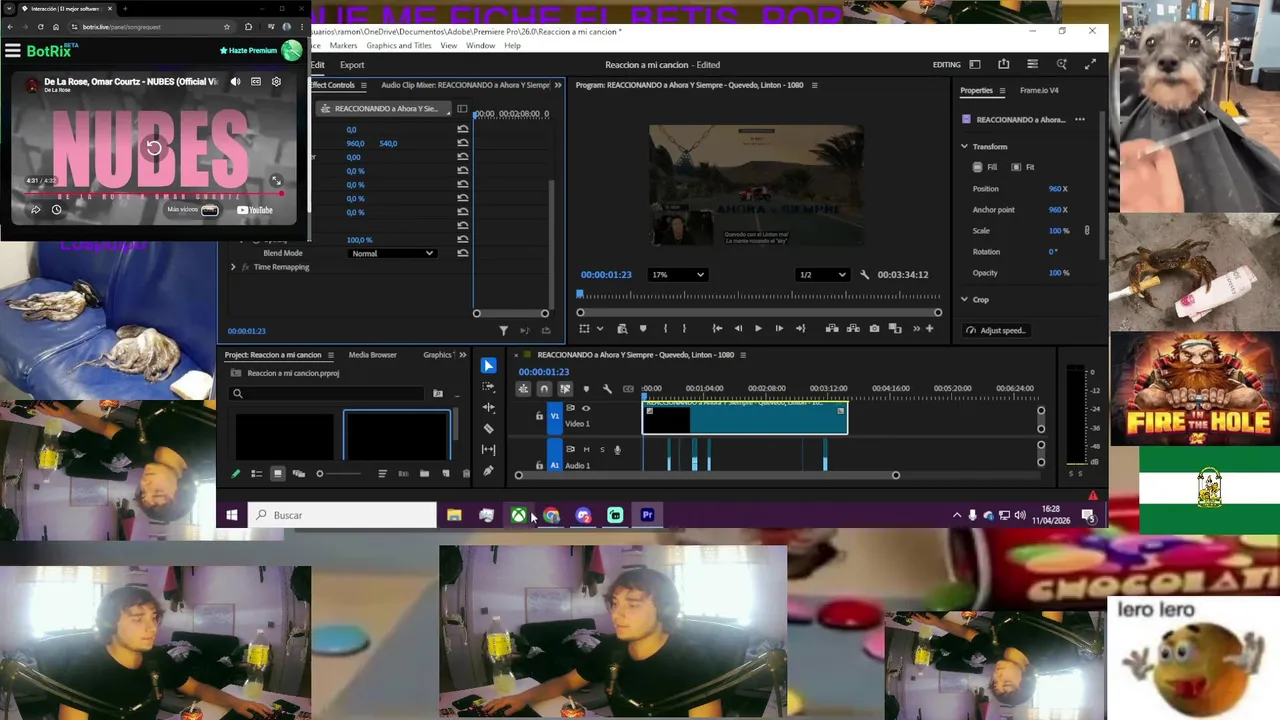Image resolution: width=1280 pixels, height=720 pixels.
Task: Step forward one frame
Action: click(779, 329)
